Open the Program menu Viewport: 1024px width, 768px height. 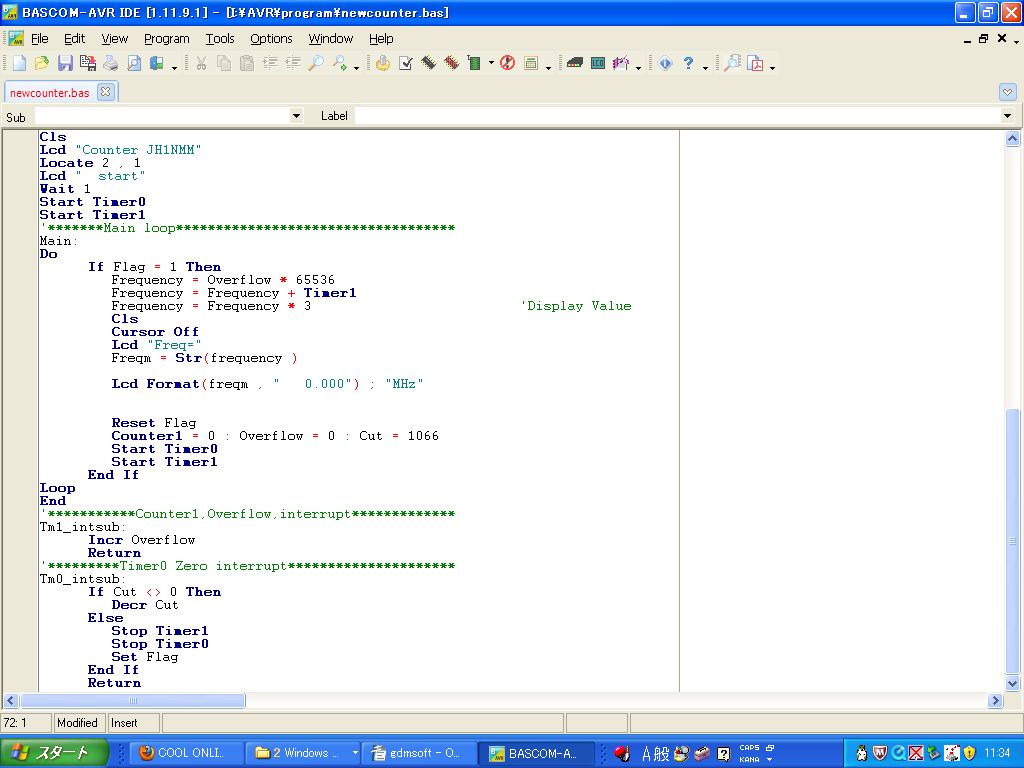[167, 39]
